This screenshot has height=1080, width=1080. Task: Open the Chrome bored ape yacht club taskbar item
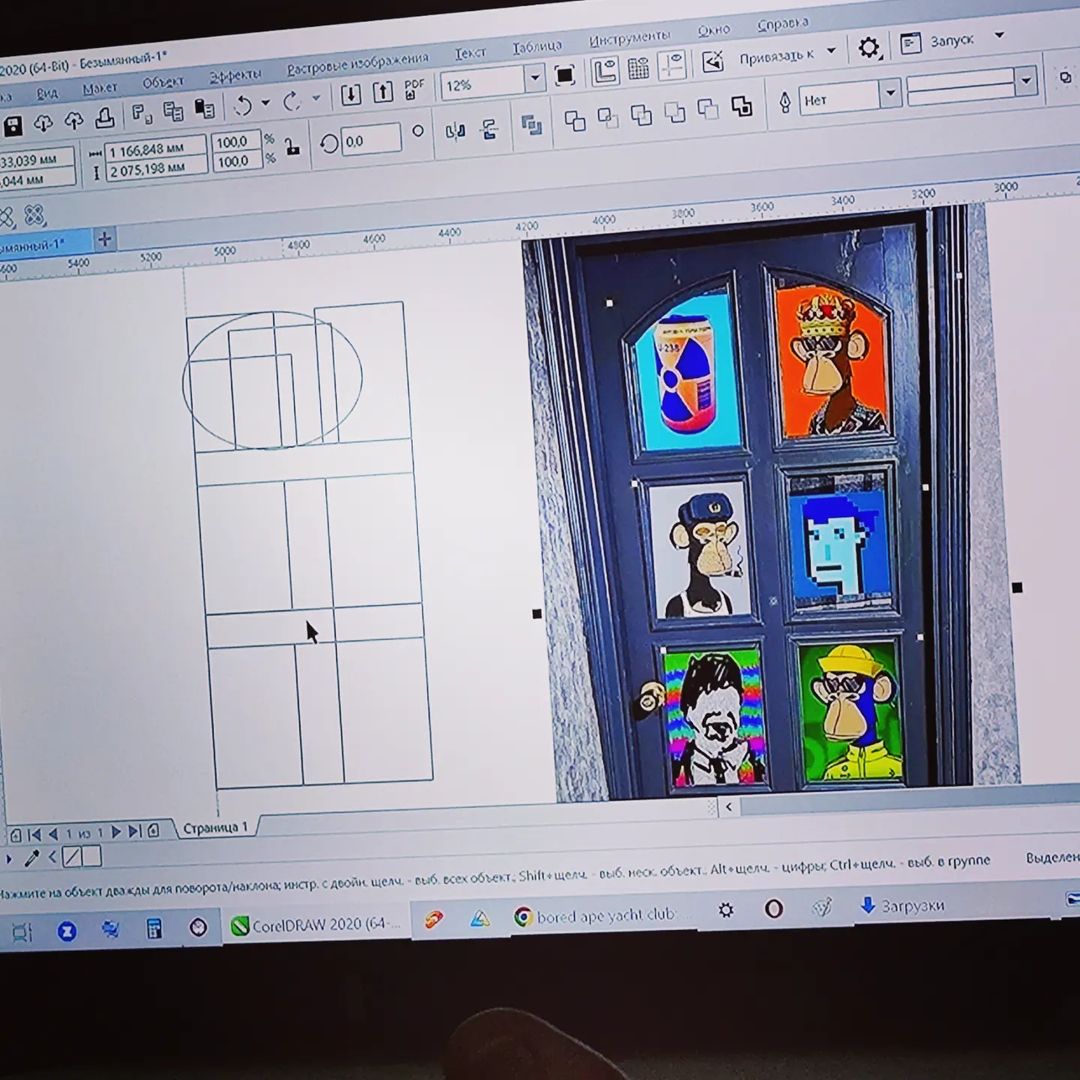click(x=596, y=915)
